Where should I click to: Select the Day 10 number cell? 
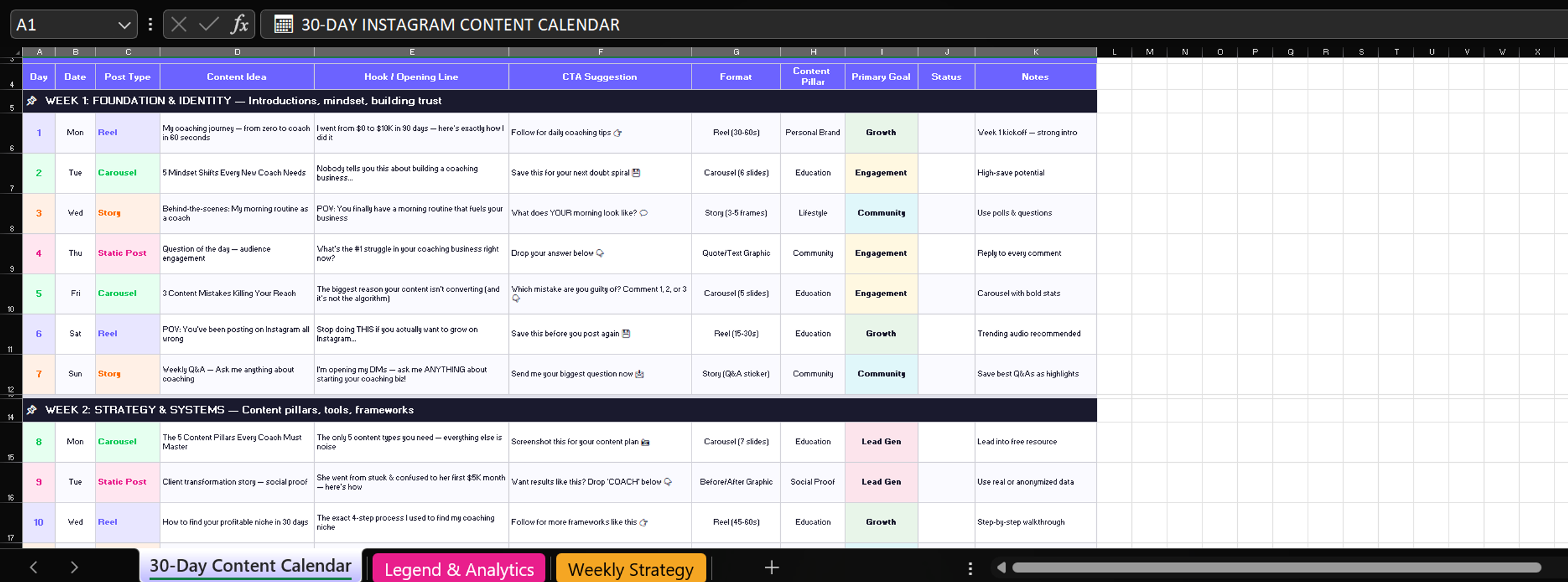(x=39, y=523)
